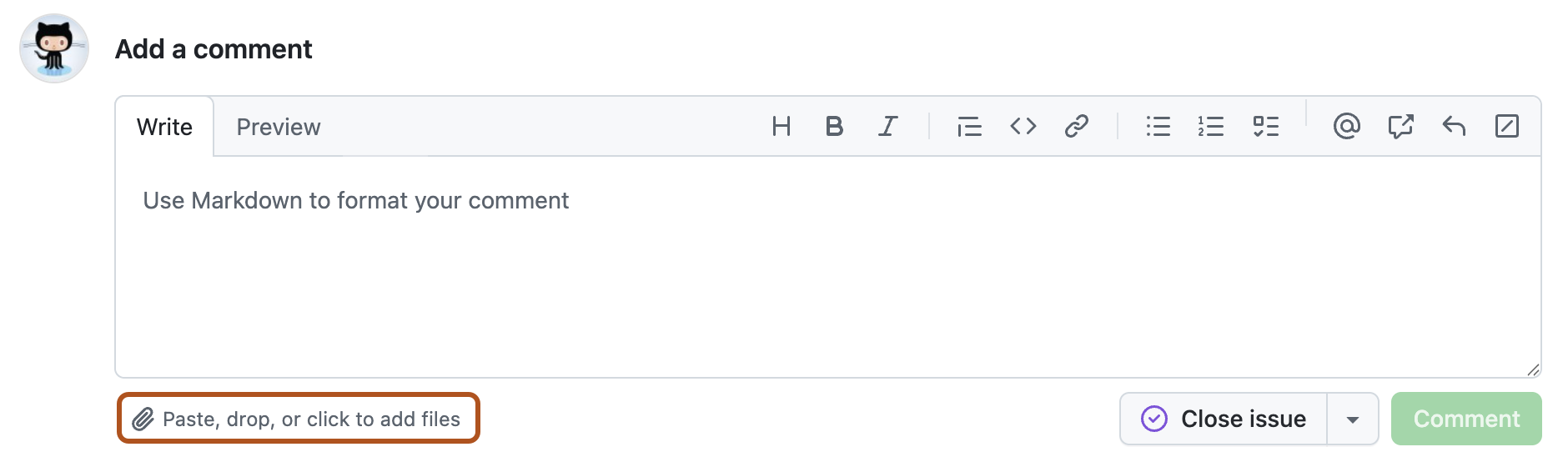
Task: Insert an unordered bullet list
Action: coord(1158,127)
